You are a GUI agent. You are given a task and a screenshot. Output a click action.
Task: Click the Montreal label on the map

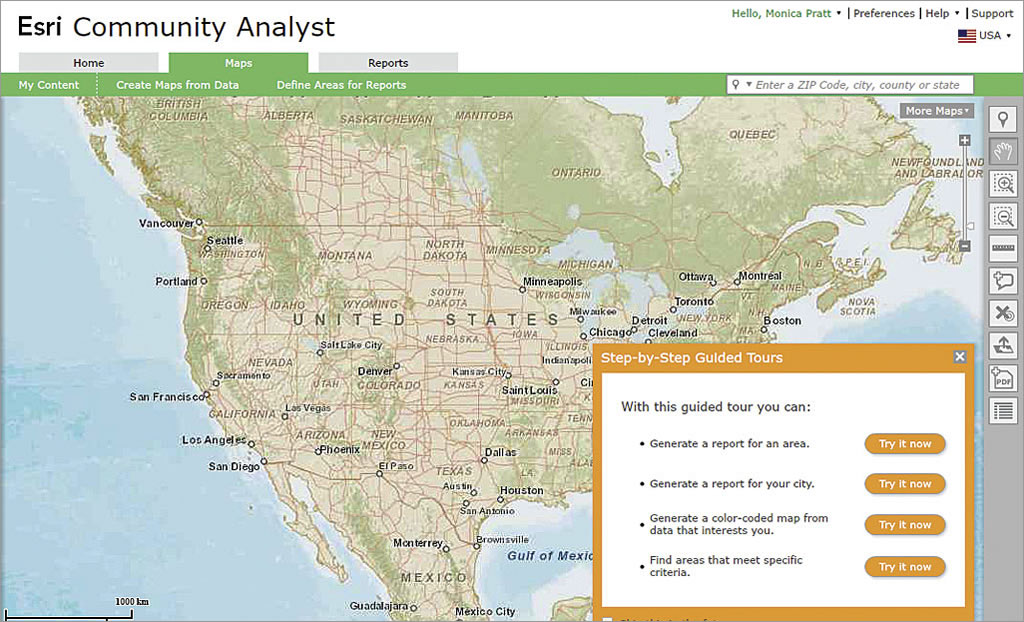(761, 276)
